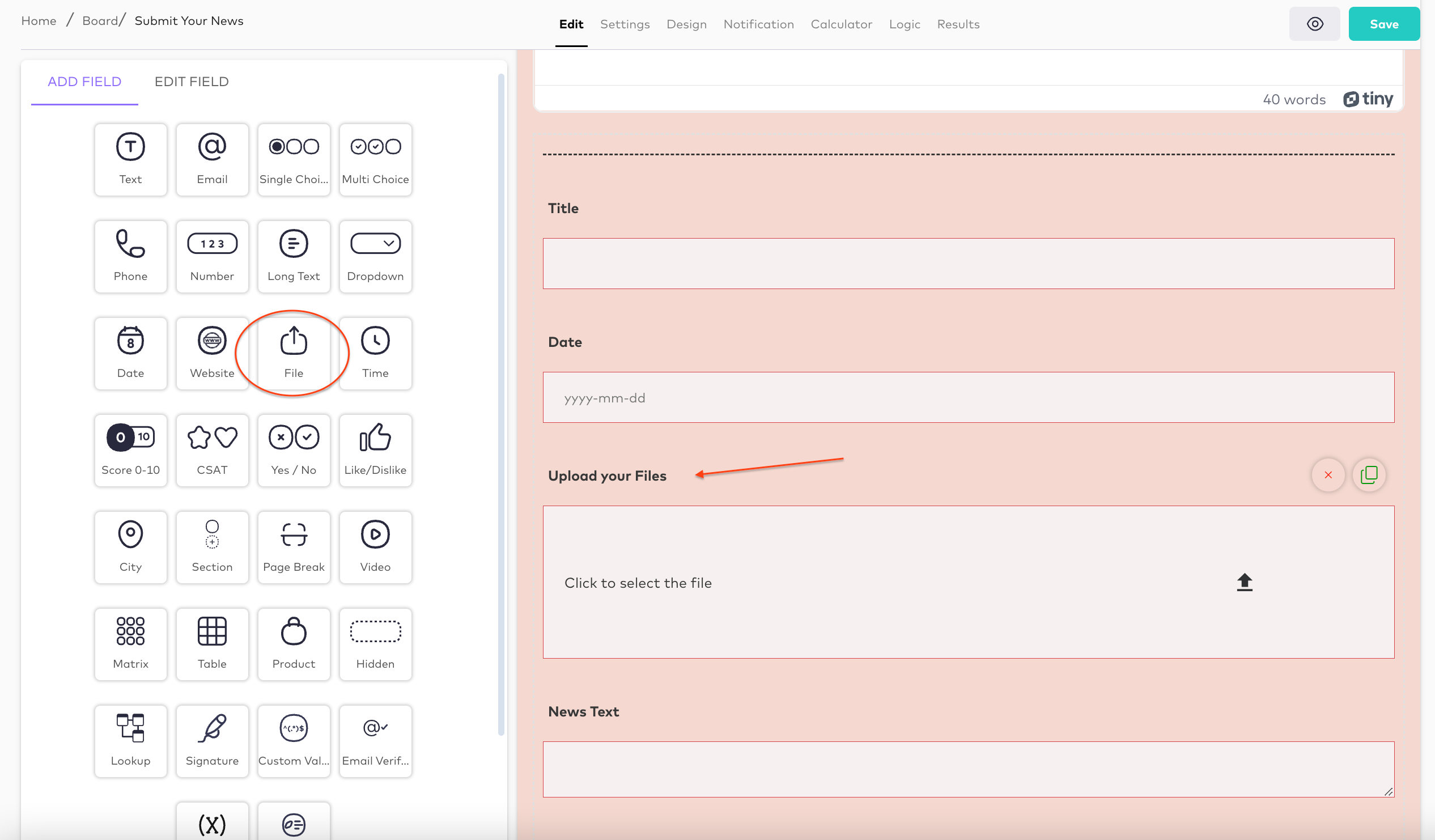The width and height of the screenshot is (1435, 840).
Task: Save the Submit Your News form
Action: pos(1384,23)
